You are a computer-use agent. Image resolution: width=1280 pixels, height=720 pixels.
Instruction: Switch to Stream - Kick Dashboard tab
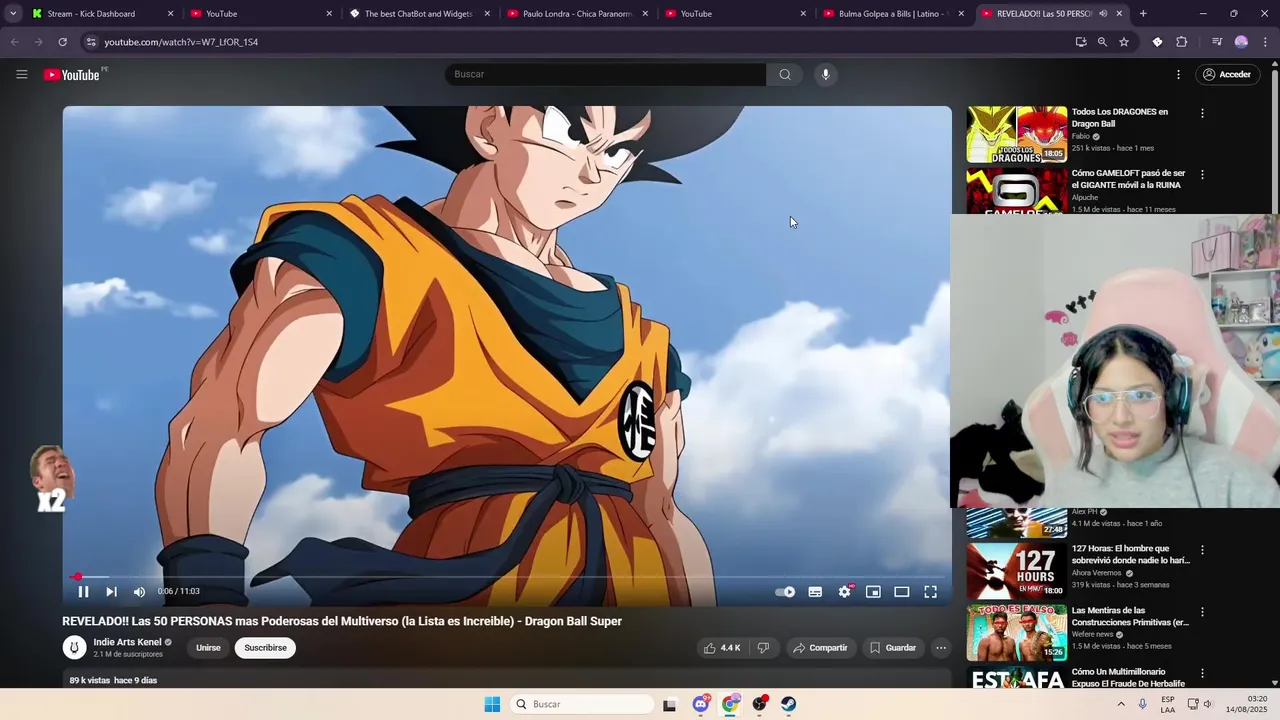point(103,14)
